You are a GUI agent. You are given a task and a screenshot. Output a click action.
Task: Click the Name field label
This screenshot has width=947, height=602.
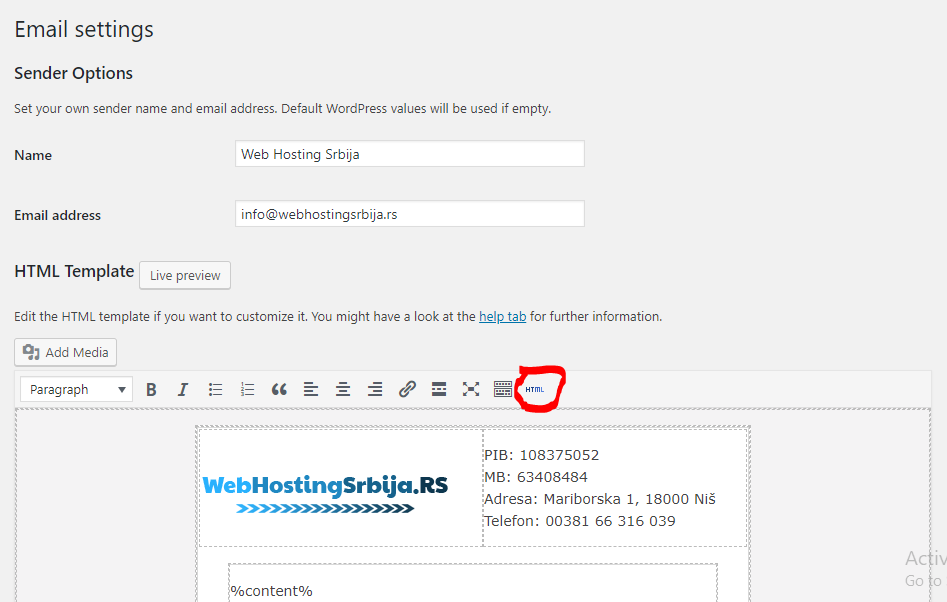(33, 155)
